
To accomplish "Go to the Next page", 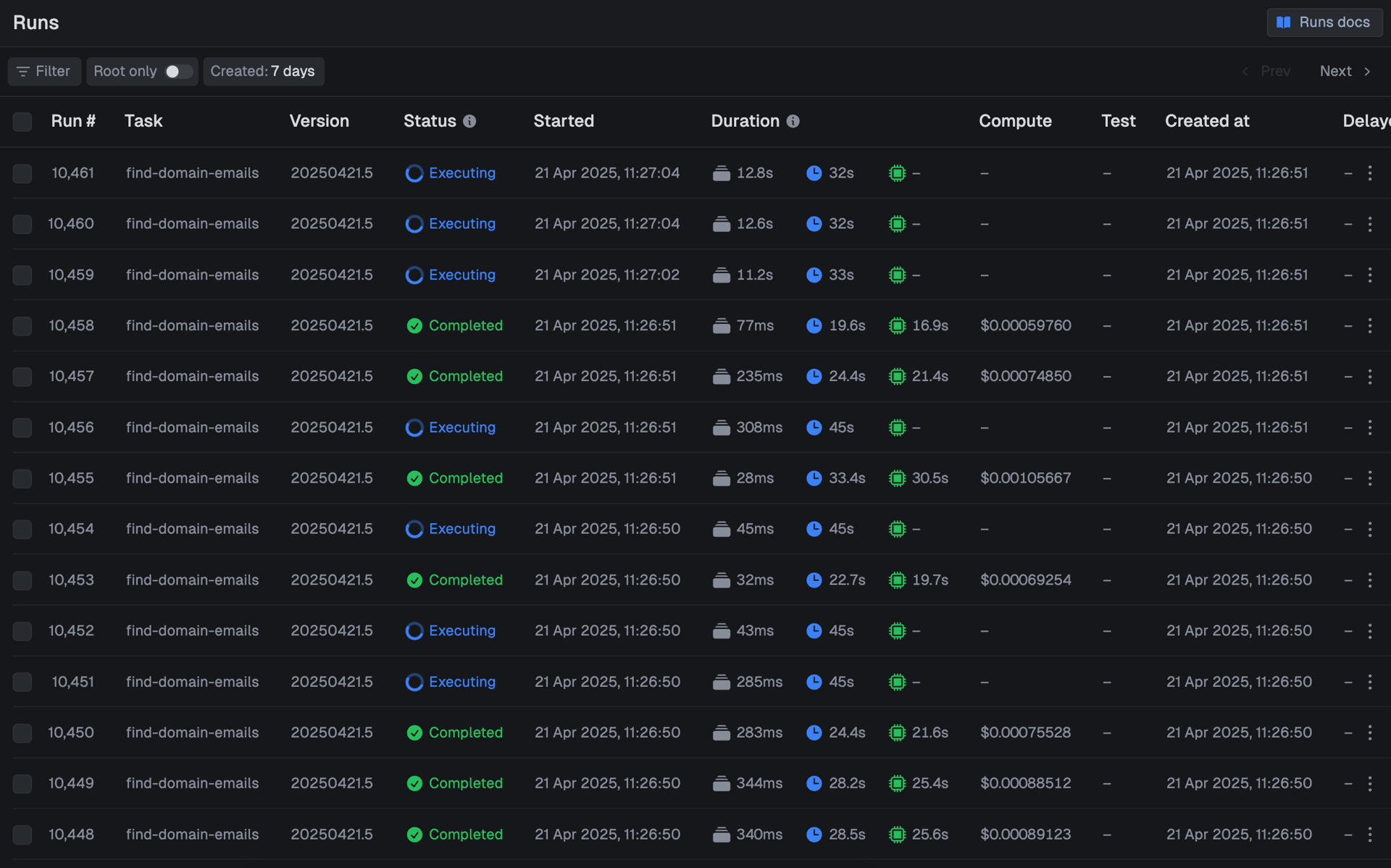I will coord(1345,71).
